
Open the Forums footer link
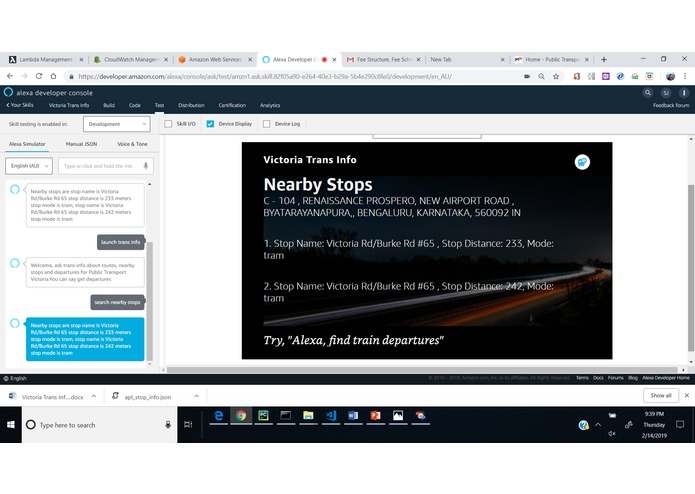(616, 378)
